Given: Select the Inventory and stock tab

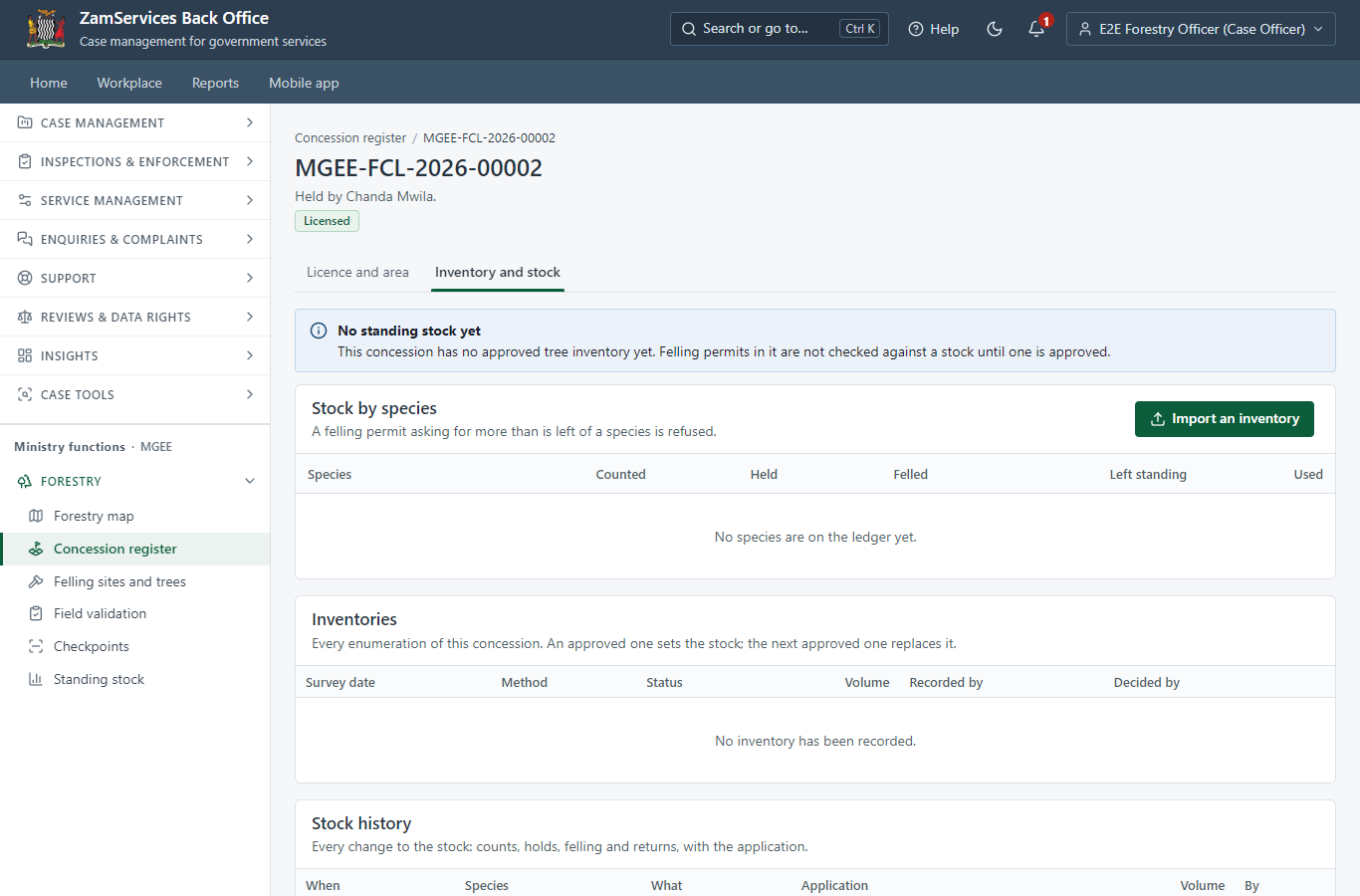Looking at the screenshot, I should point(498,272).
